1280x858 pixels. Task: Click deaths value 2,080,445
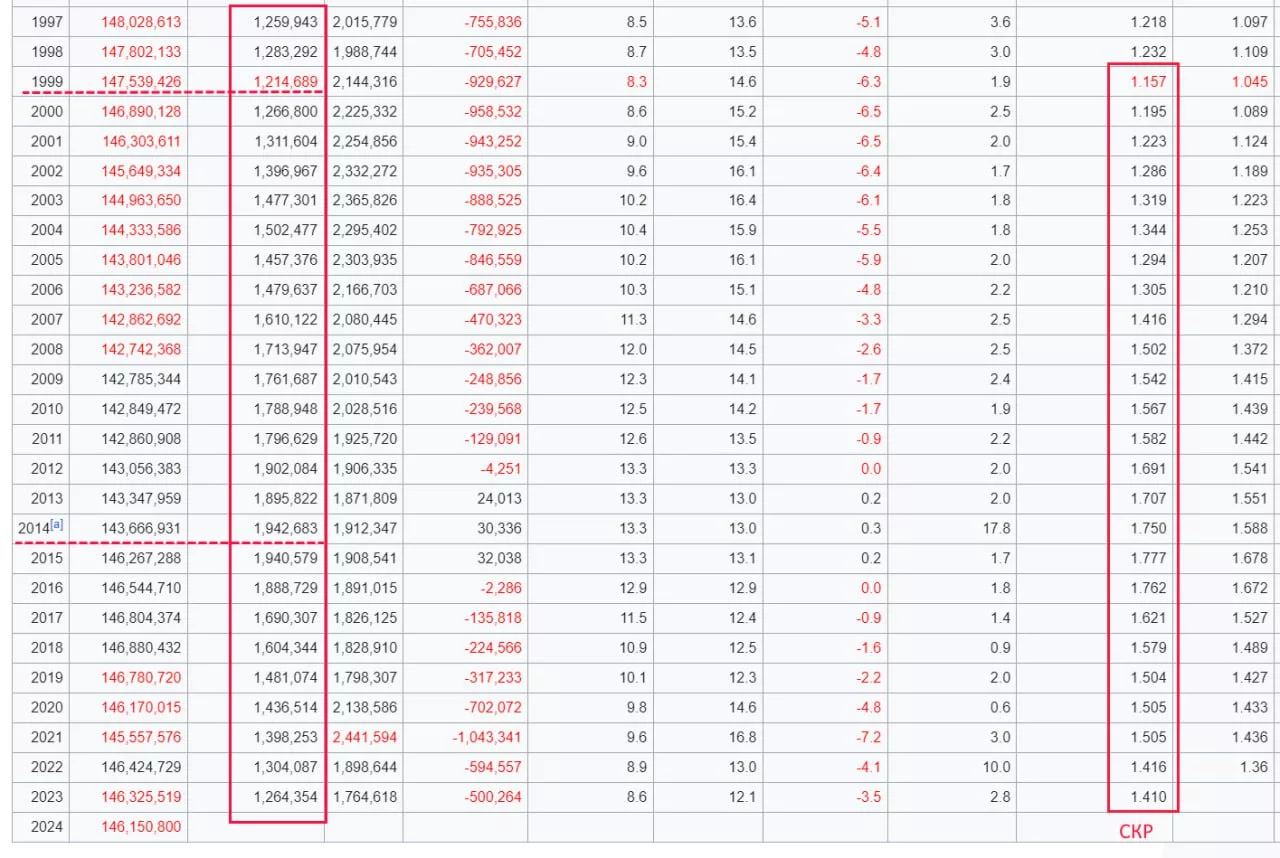[365, 319]
